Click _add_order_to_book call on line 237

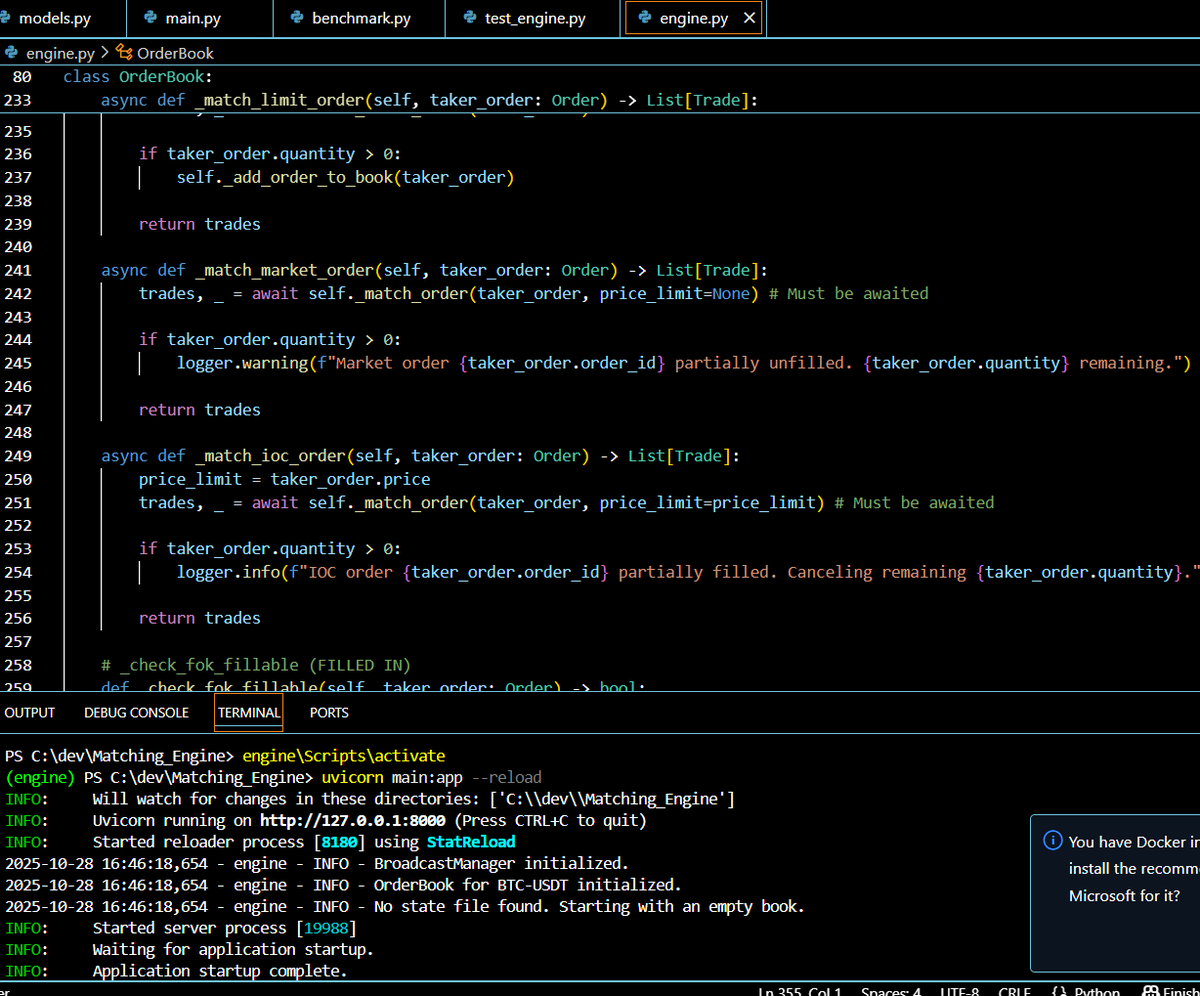pyautogui.click(x=308, y=177)
